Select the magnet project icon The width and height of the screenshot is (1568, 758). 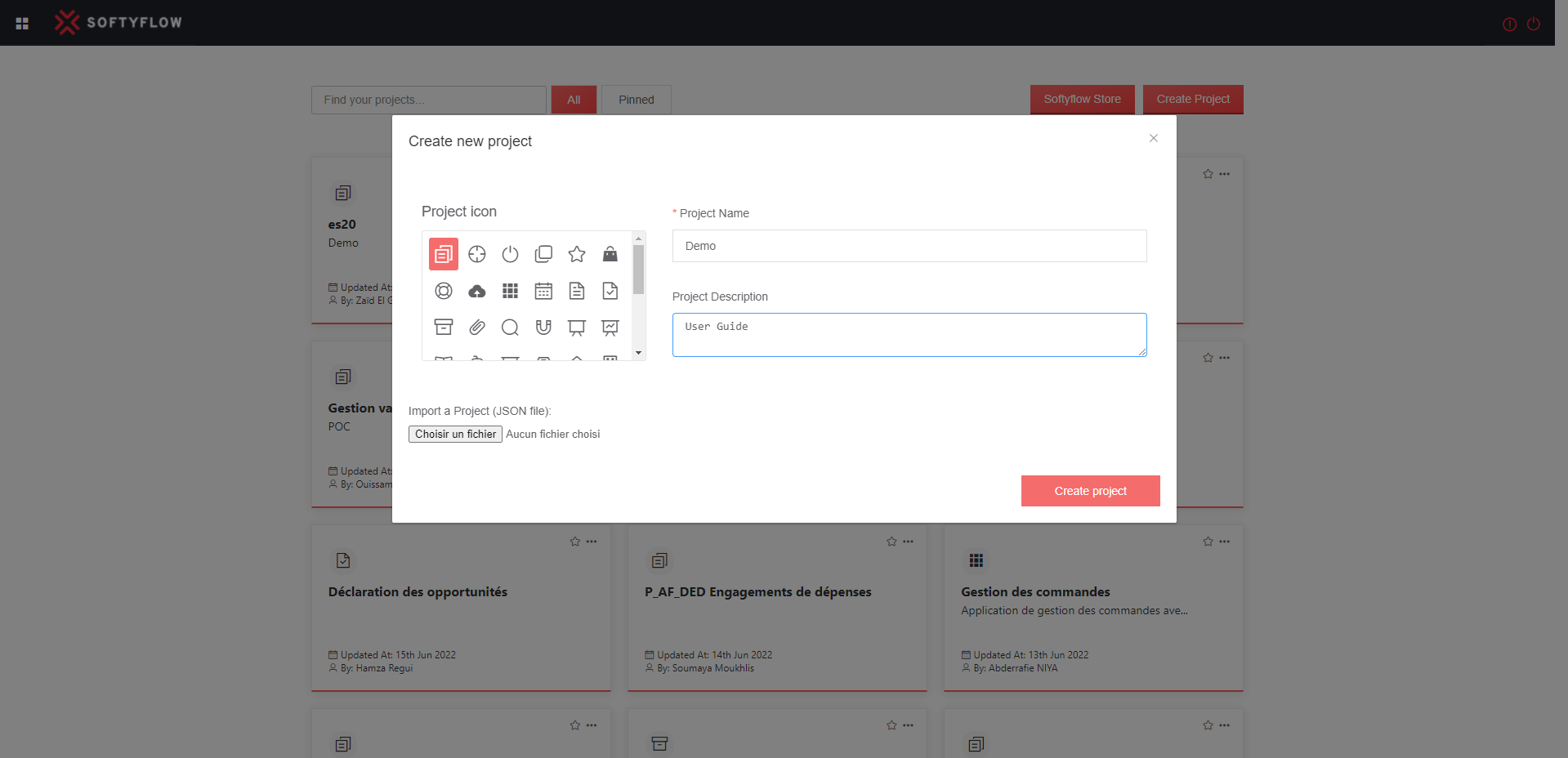543,328
